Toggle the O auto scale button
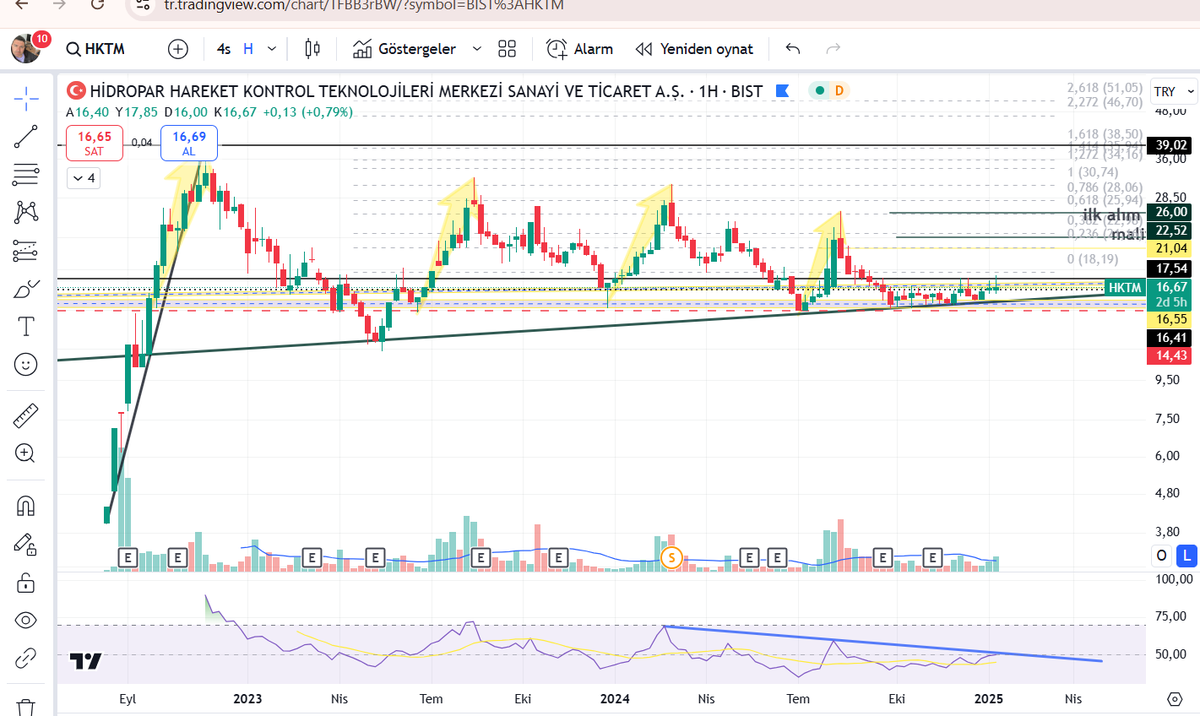The width and height of the screenshot is (1200, 716). pos(1162,555)
